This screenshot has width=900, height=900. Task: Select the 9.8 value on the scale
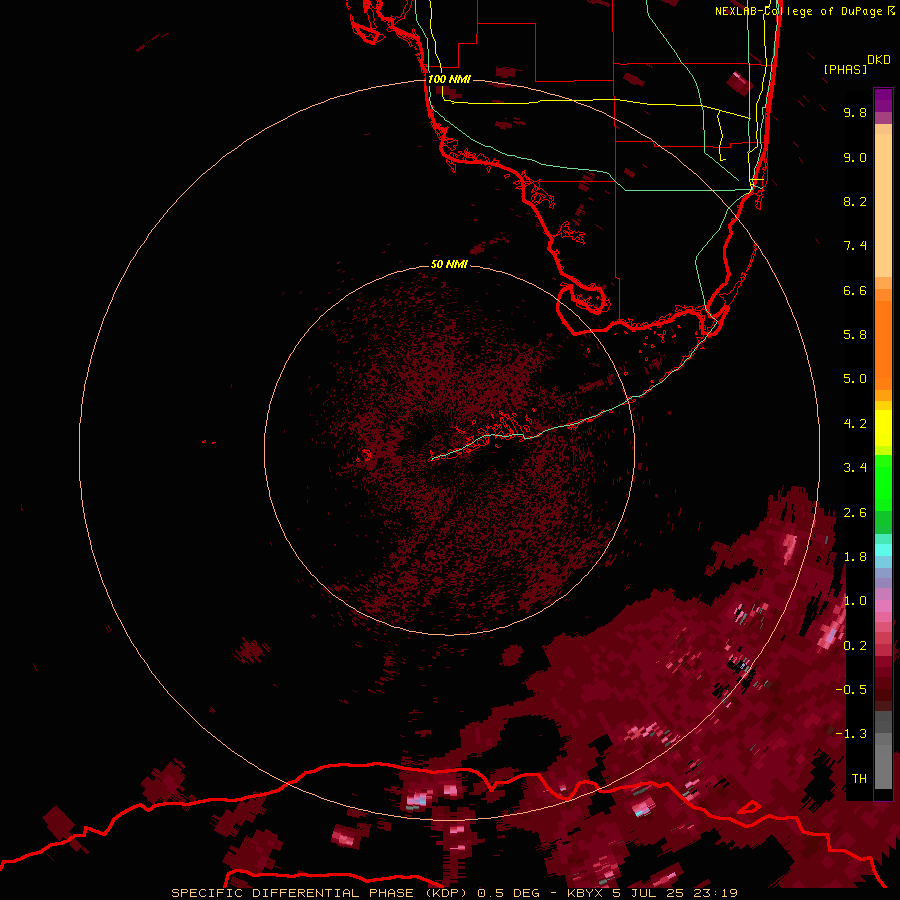(x=855, y=112)
